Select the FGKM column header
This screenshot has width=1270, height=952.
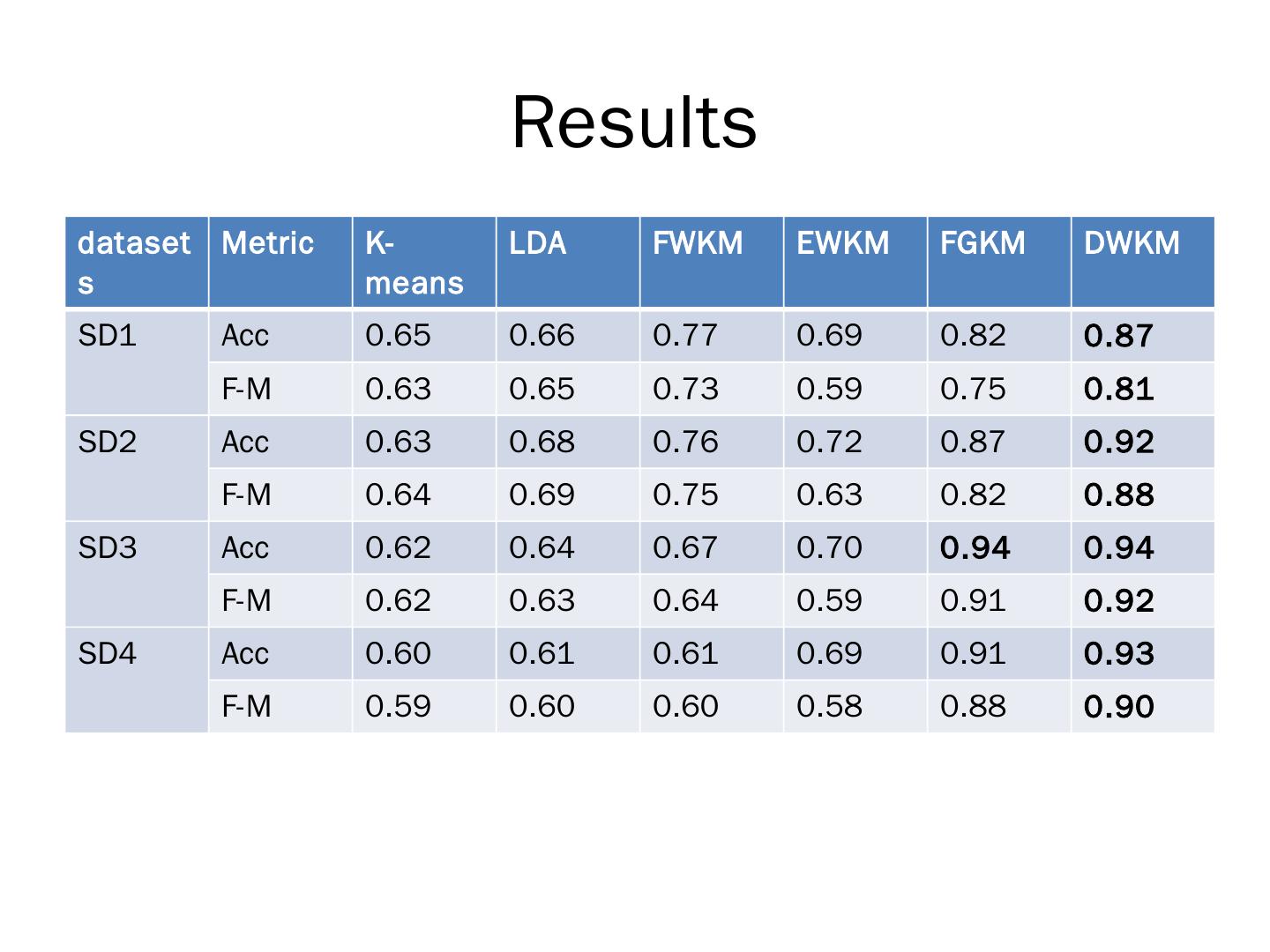(982, 243)
